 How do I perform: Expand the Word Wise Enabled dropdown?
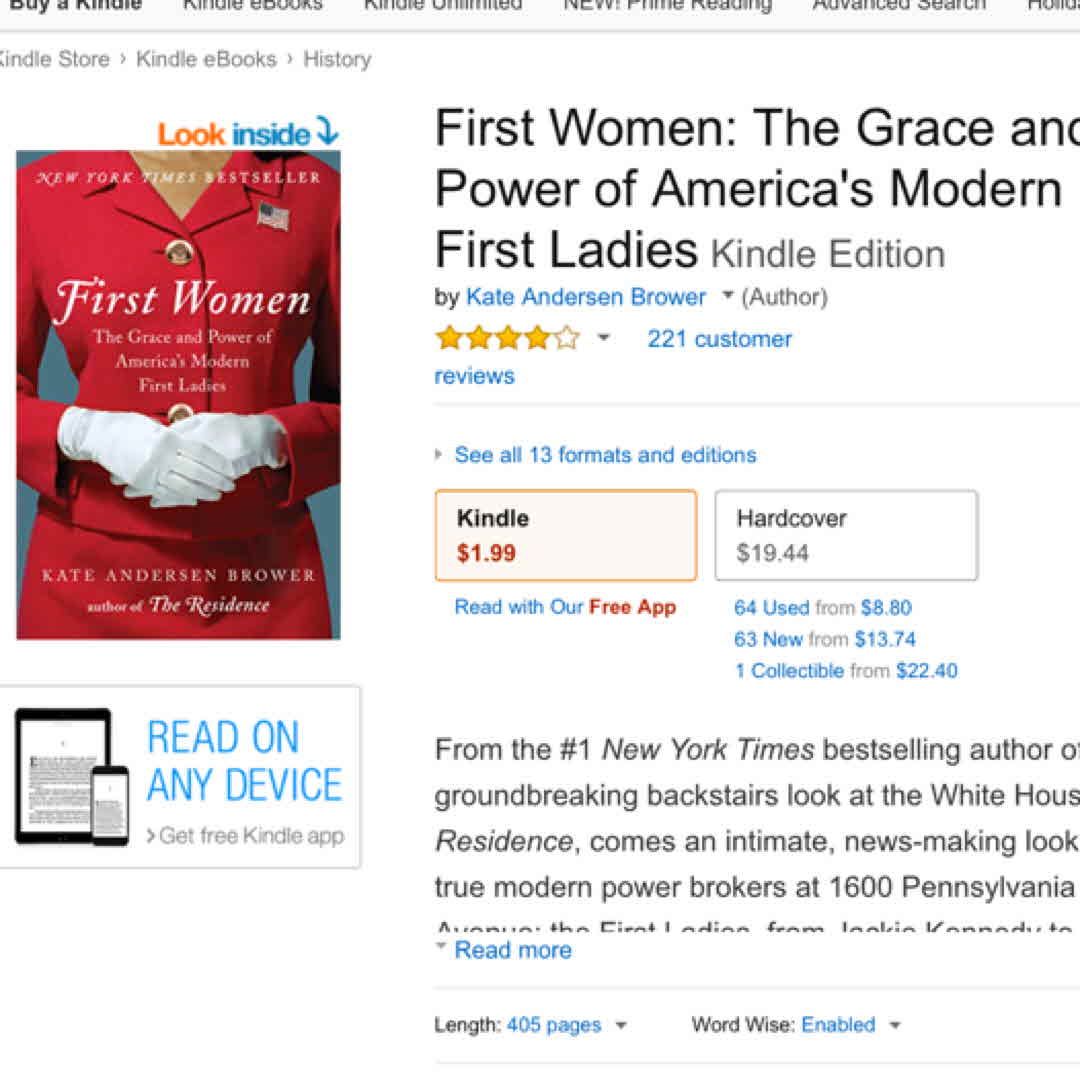895,1026
